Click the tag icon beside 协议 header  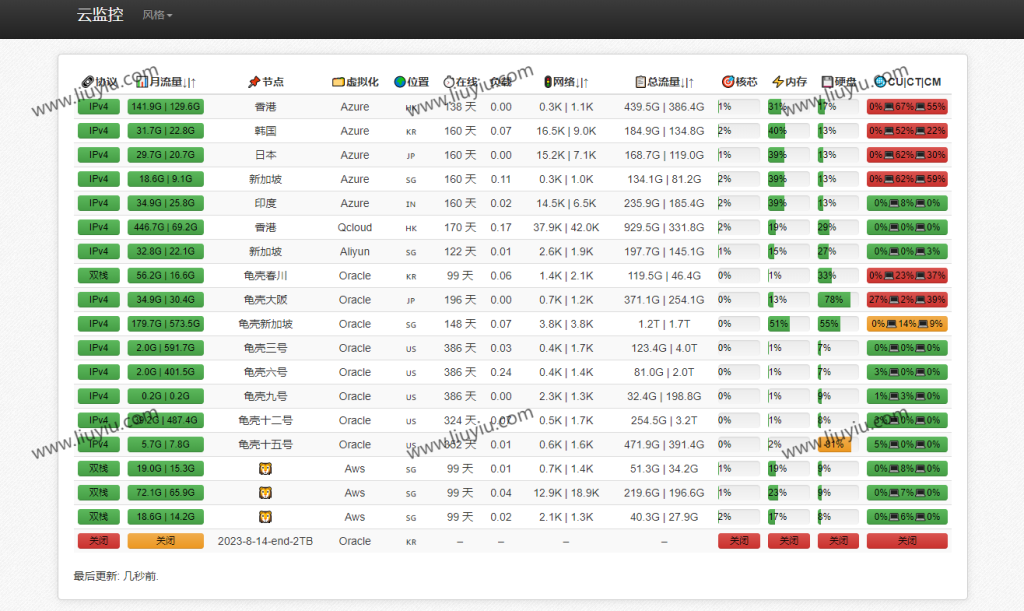point(88,82)
